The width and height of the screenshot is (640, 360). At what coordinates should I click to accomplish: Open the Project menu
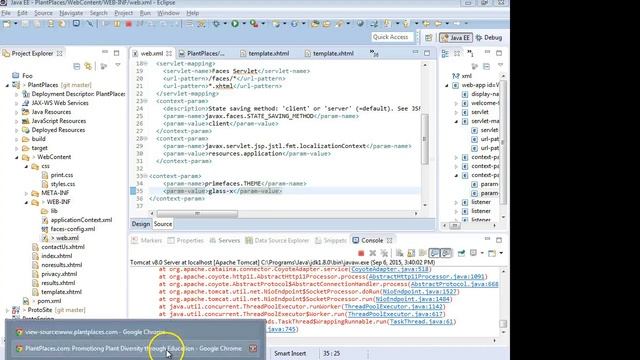pyautogui.click(x=123, y=13)
